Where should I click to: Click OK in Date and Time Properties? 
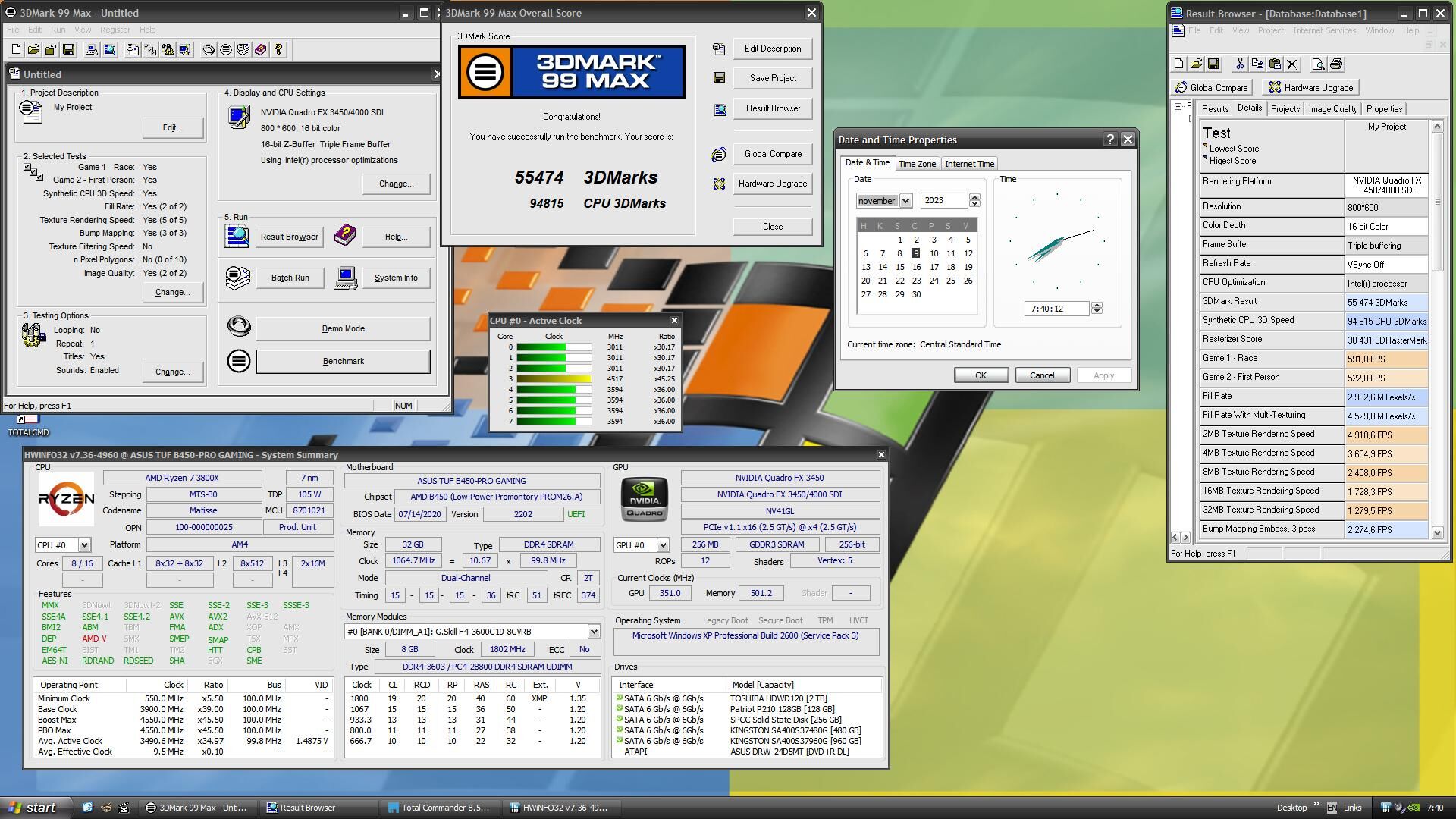(x=980, y=375)
